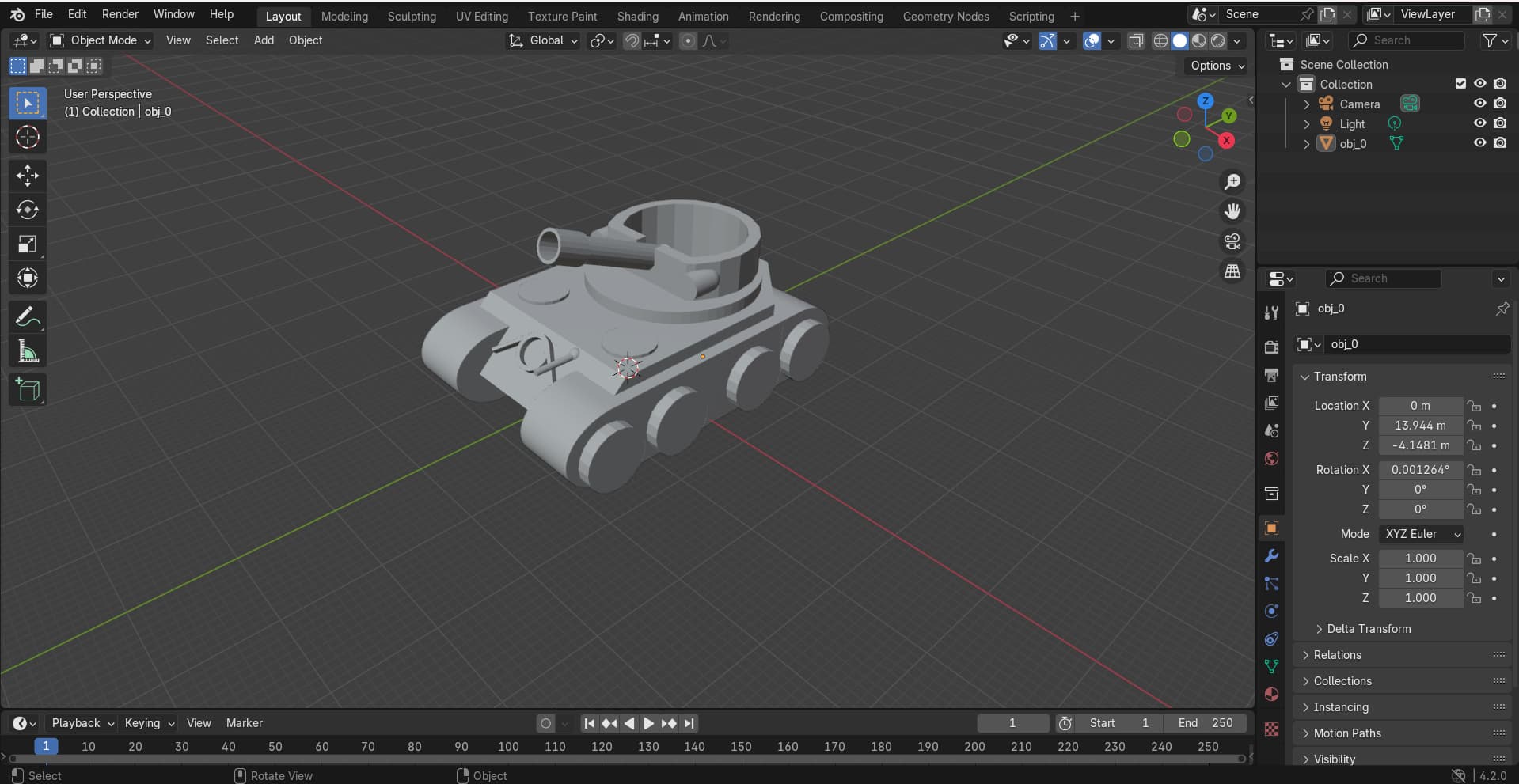
Task: Toggle visibility of the Light object
Action: pyautogui.click(x=1479, y=123)
